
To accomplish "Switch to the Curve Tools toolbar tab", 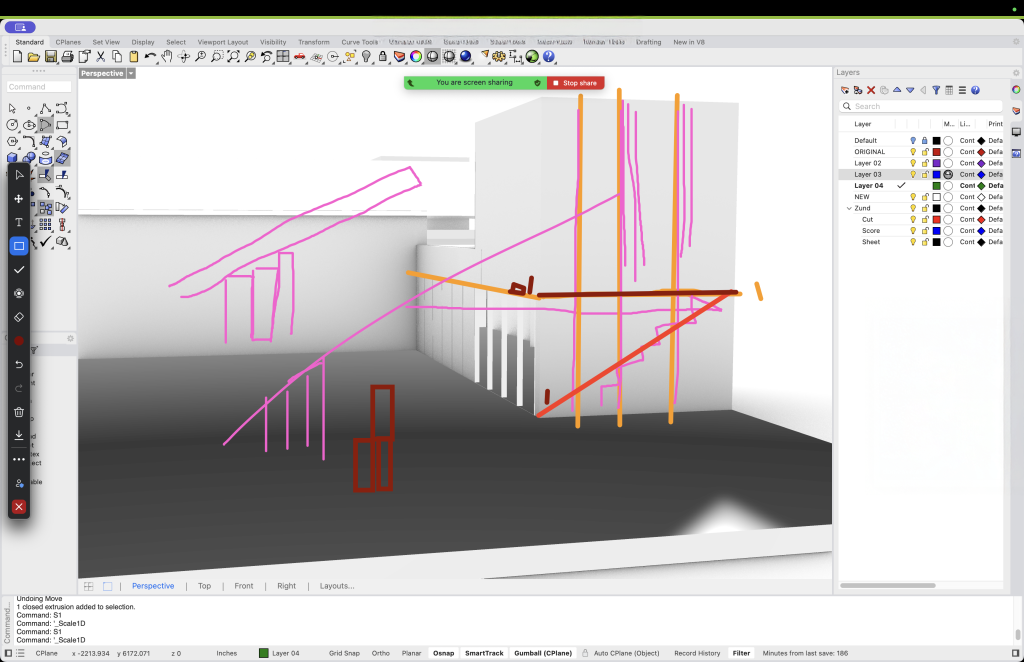I will (x=359, y=42).
